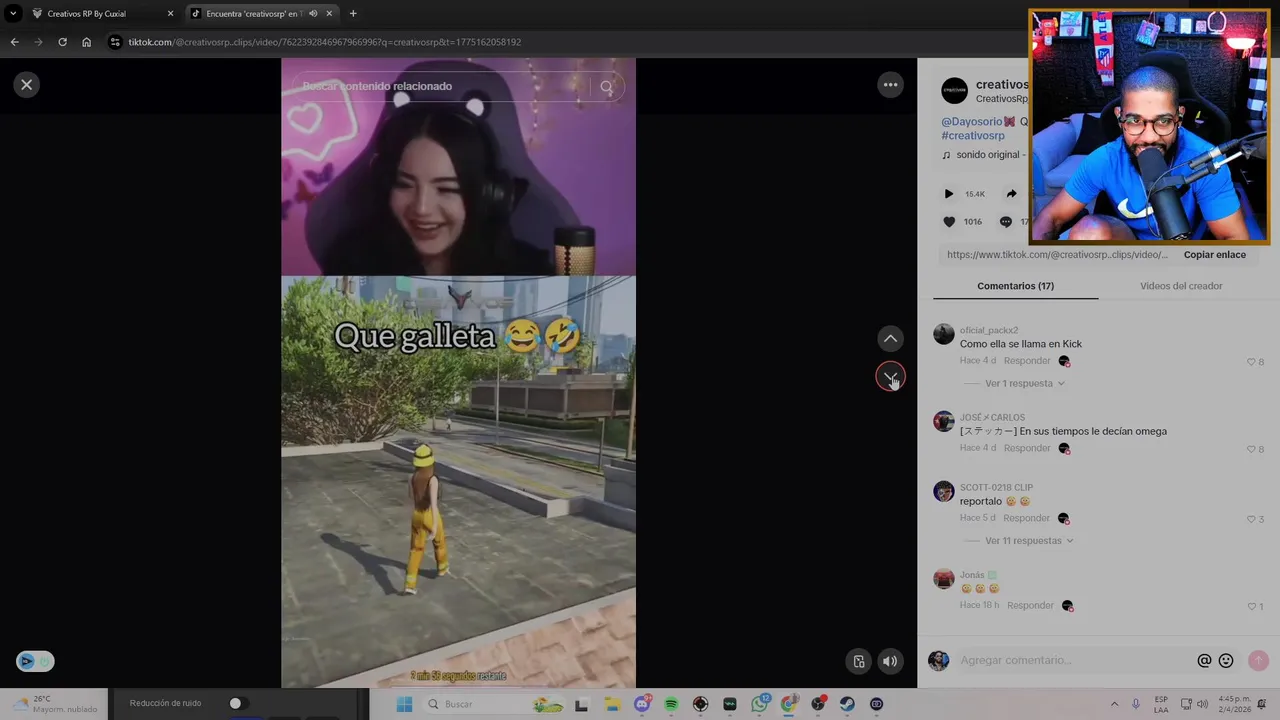The width and height of the screenshot is (1280, 720).
Task: Go to browser home page
Action: point(87,42)
